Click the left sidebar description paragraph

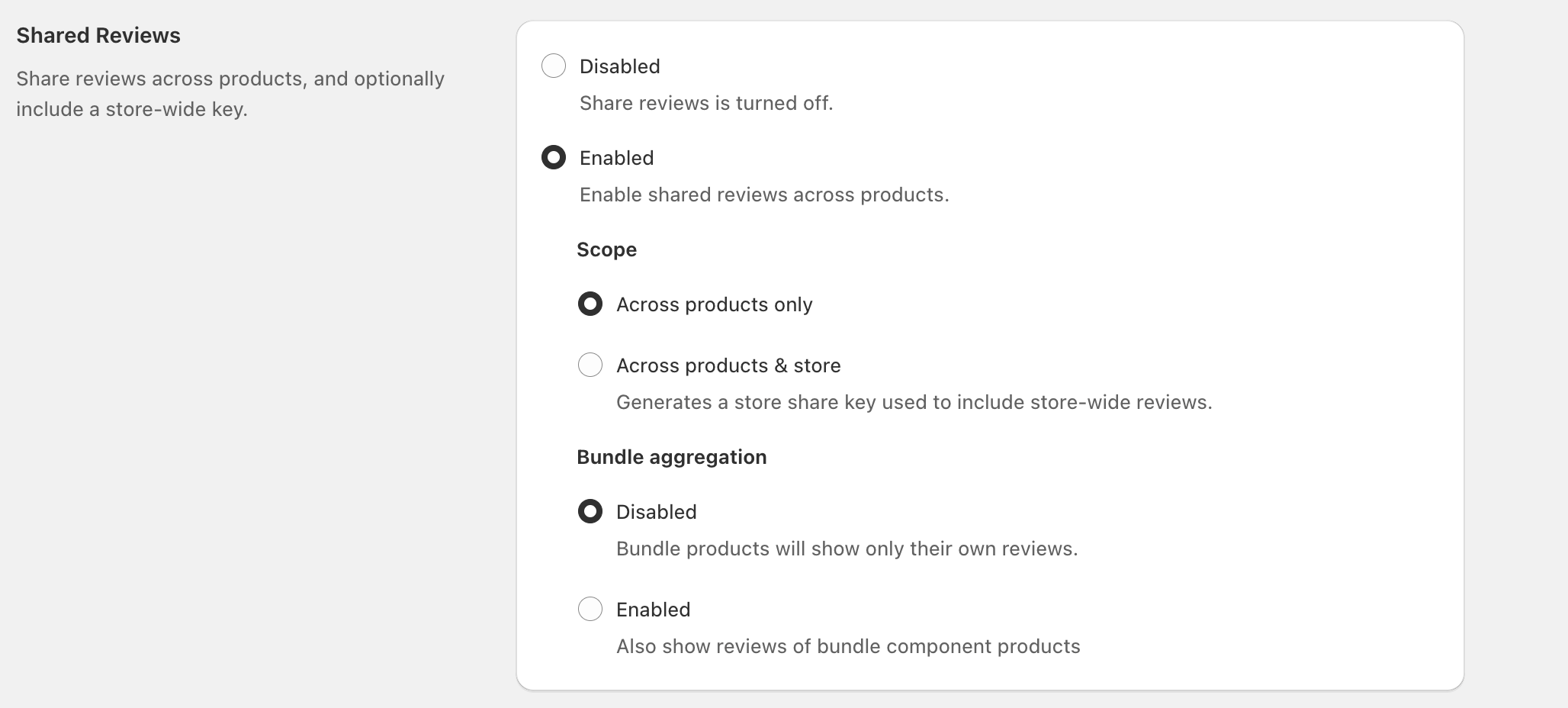[229, 93]
